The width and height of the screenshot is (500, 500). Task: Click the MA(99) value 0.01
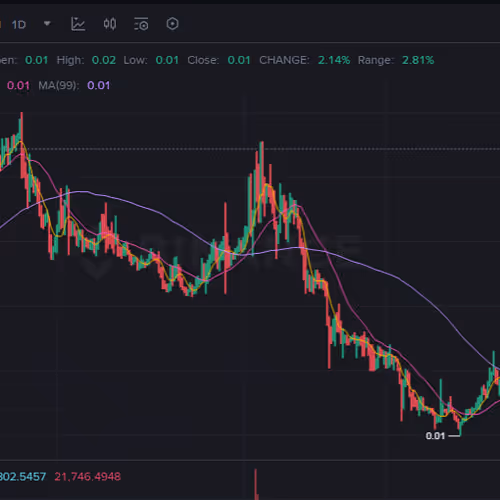point(99,86)
